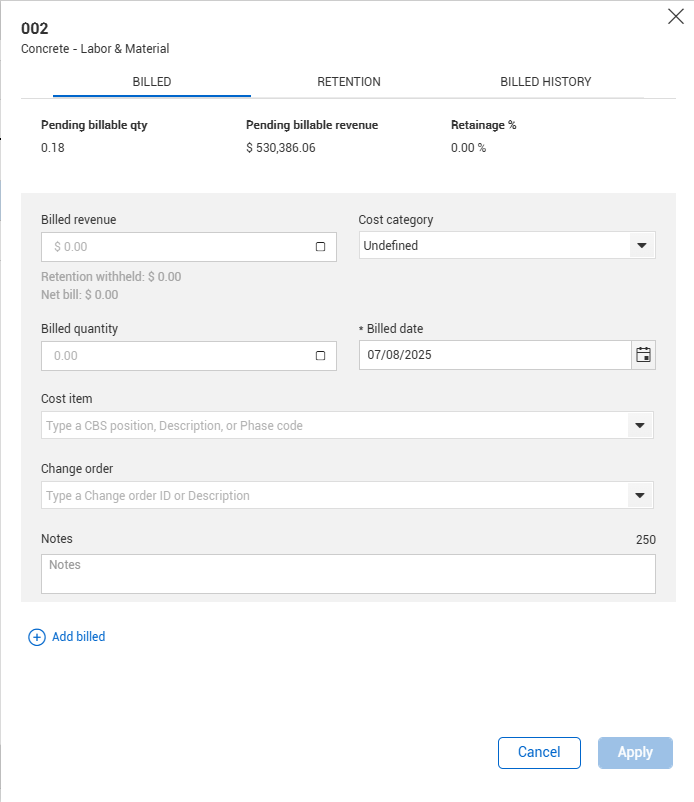Expand the Cost item dropdown arrow
This screenshot has height=802, width=694.
[x=640, y=426]
